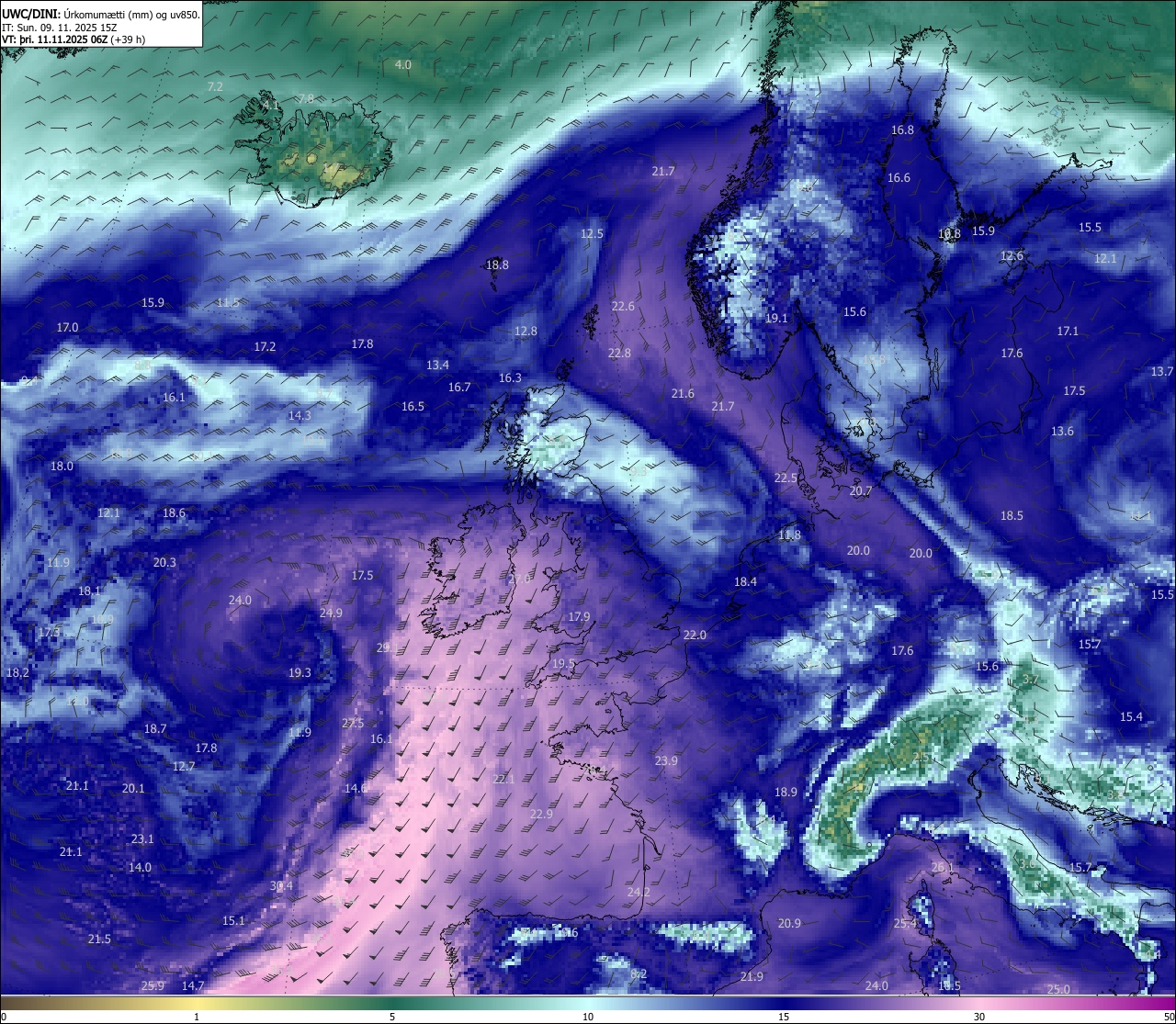Select the 22.6 value west of Norway
Viewport: 1176px width, 1024px height.
coord(623,307)
